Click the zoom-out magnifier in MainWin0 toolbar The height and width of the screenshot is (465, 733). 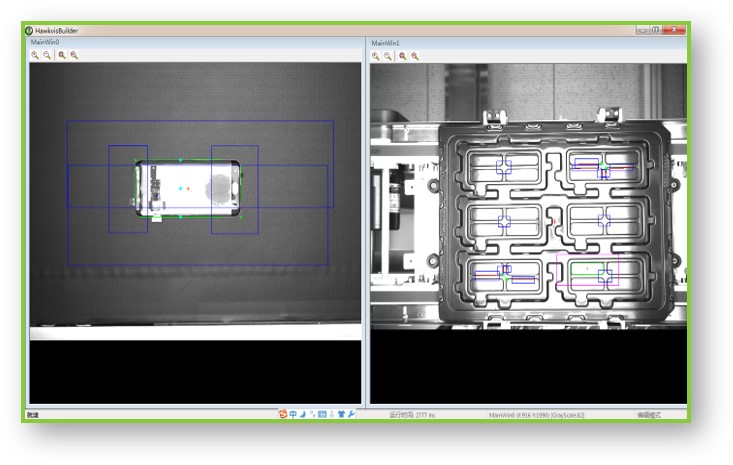[47, 55]
